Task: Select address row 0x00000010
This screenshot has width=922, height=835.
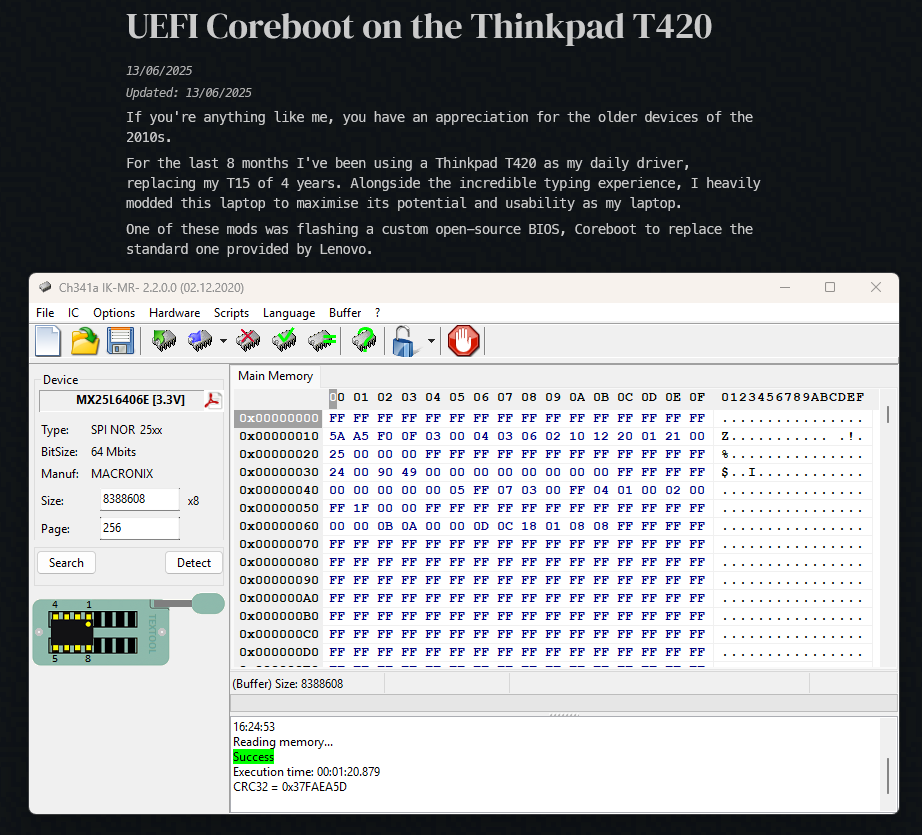Action: click(x=279, y=436)
